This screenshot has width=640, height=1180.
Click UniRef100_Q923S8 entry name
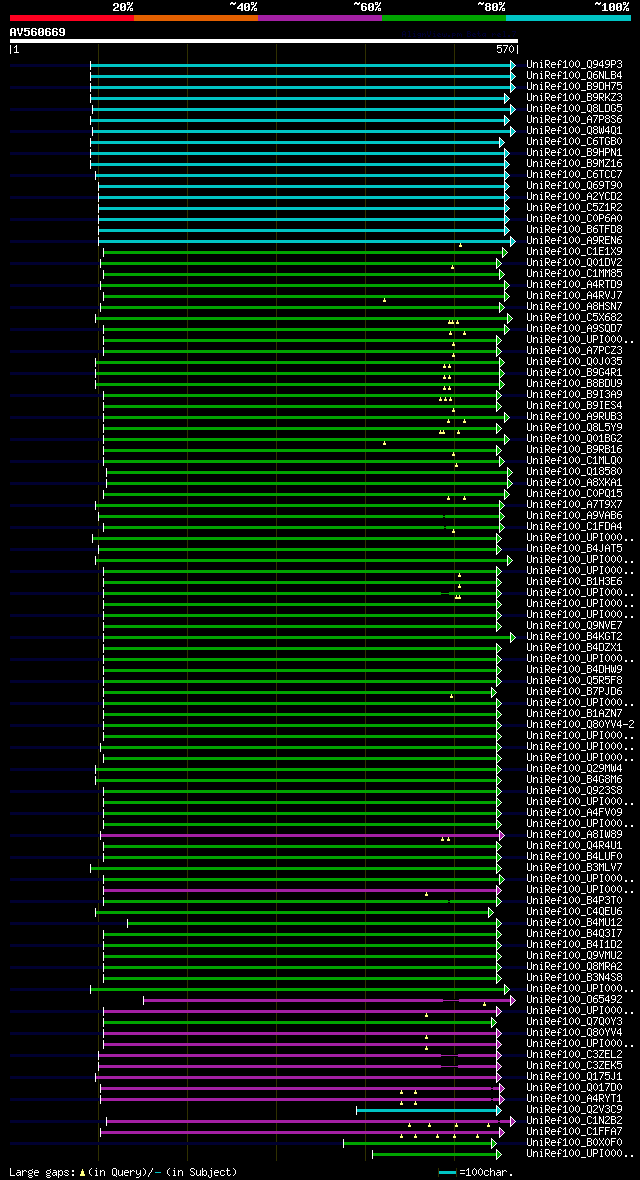pos(574,790)
